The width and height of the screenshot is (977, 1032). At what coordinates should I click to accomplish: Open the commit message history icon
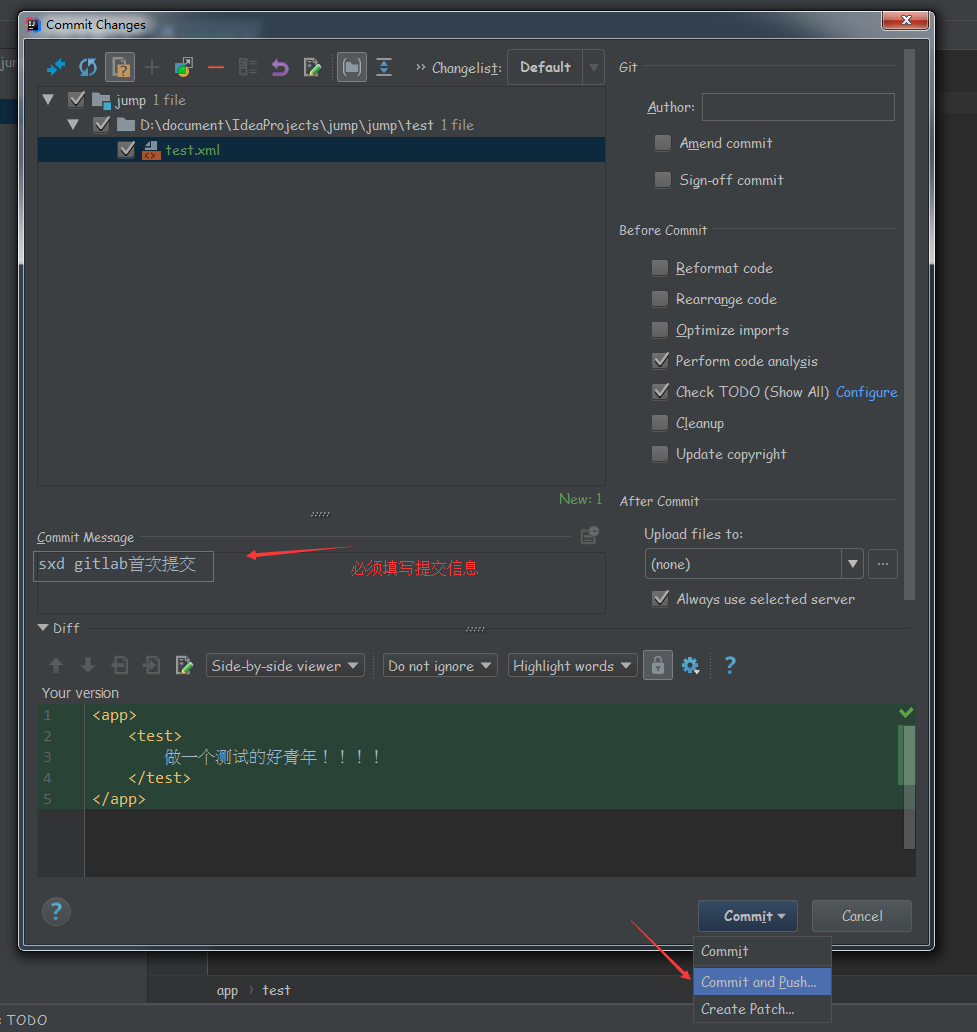[590, 535]
